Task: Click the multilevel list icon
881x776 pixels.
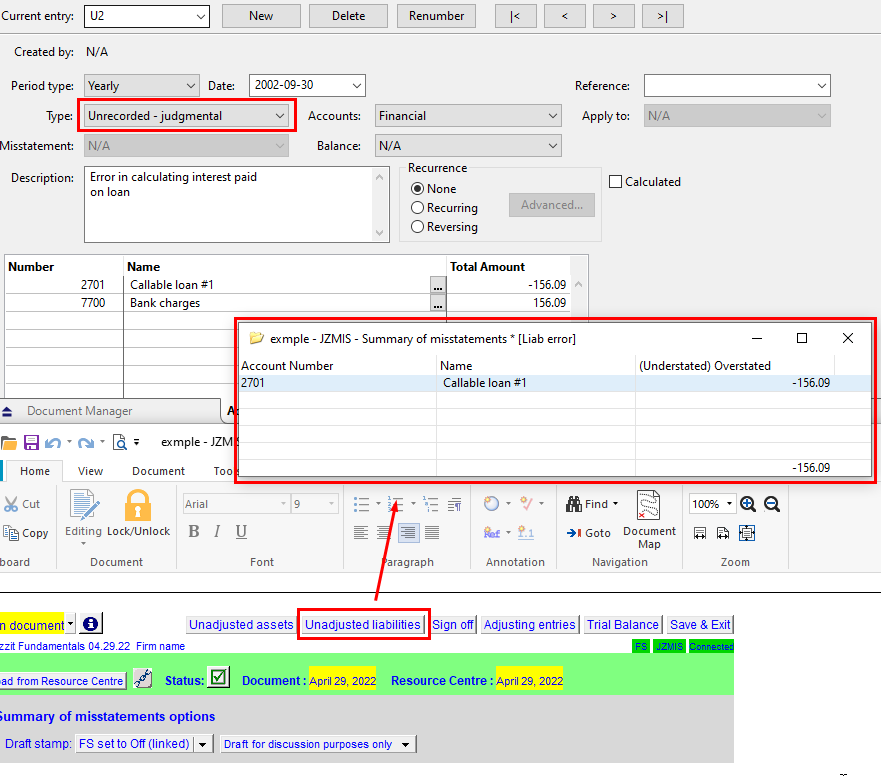Action: pos(431,504)
